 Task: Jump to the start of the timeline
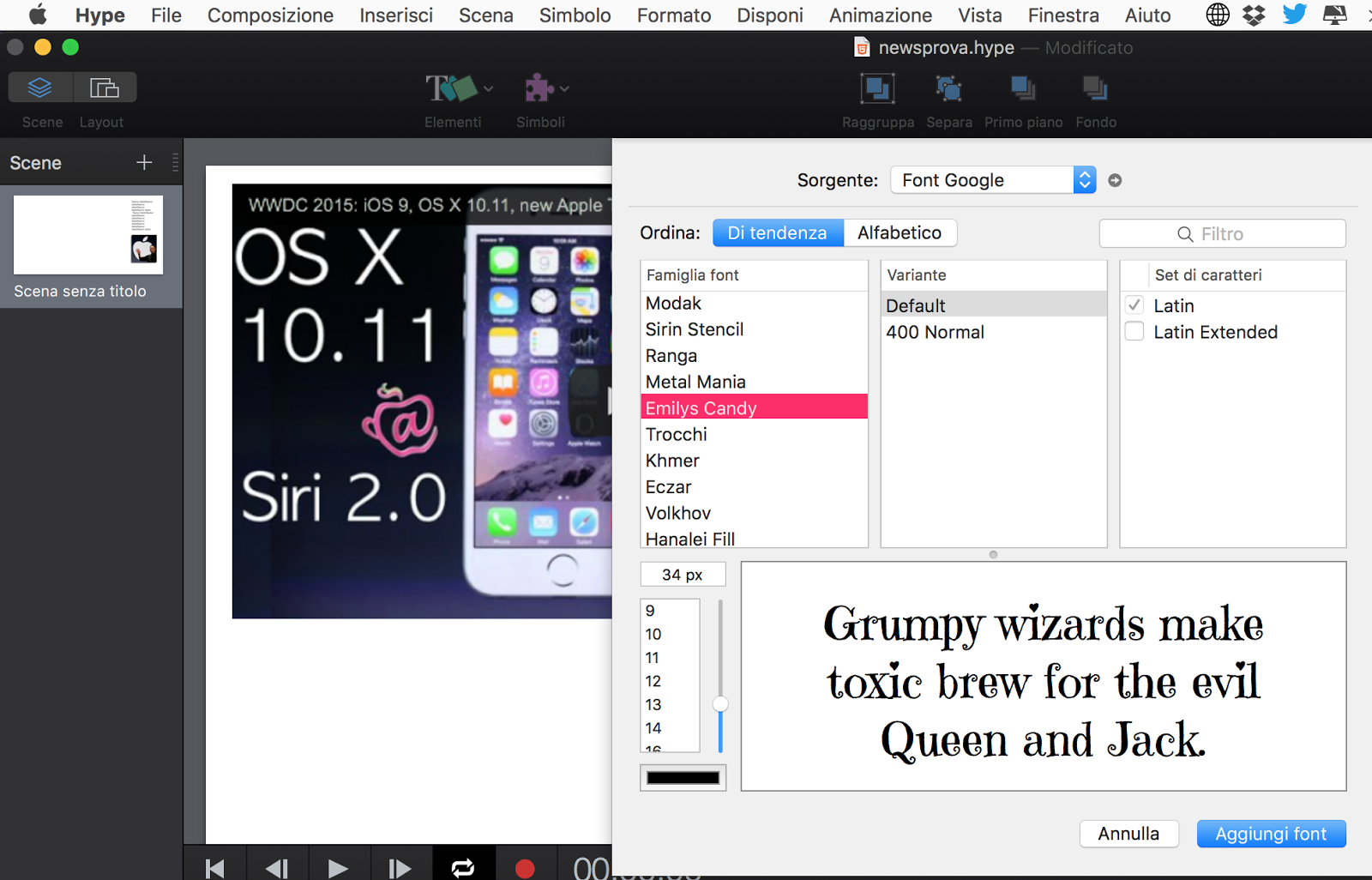tap(214, 868)
